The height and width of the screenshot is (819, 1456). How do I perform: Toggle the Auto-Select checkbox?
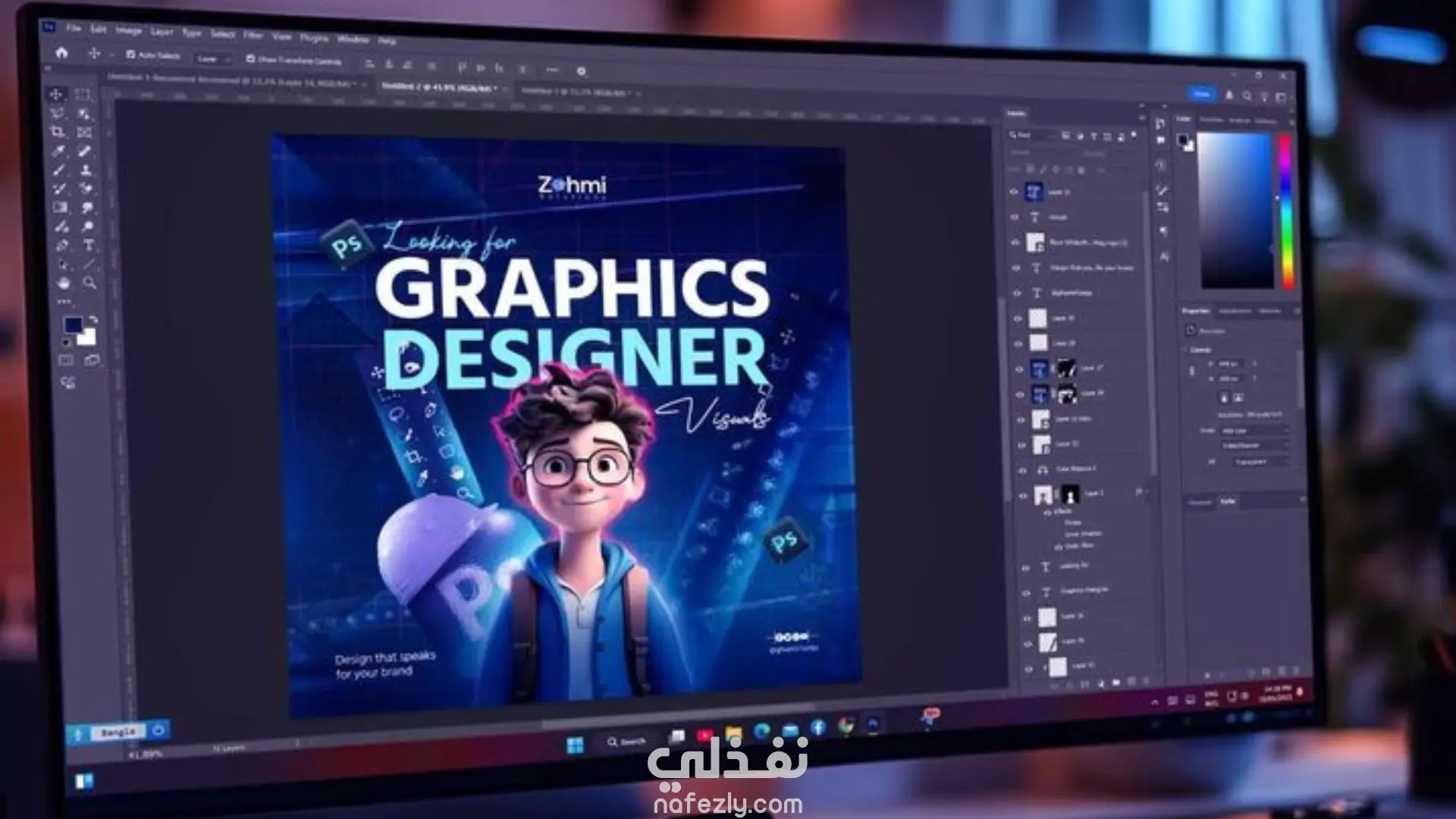pyautogui.click(x=130, y=55)
